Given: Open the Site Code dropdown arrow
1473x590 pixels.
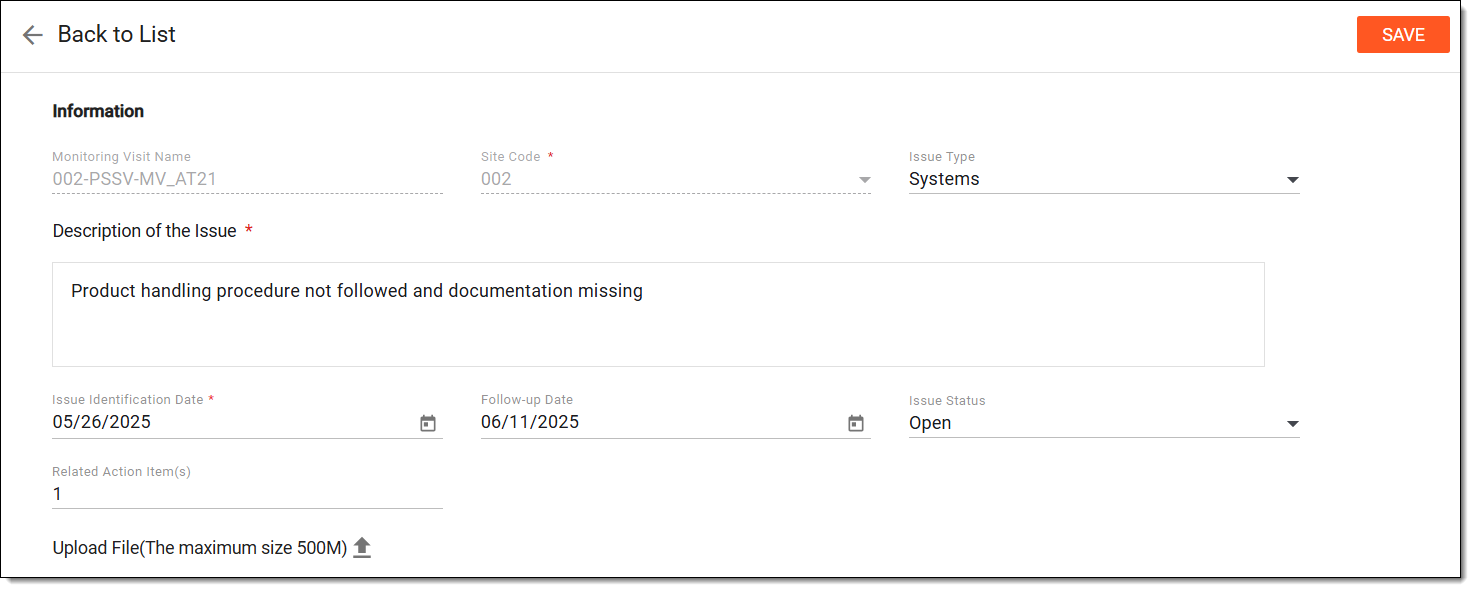Looking at the screenshot, I should coord(864,180).
